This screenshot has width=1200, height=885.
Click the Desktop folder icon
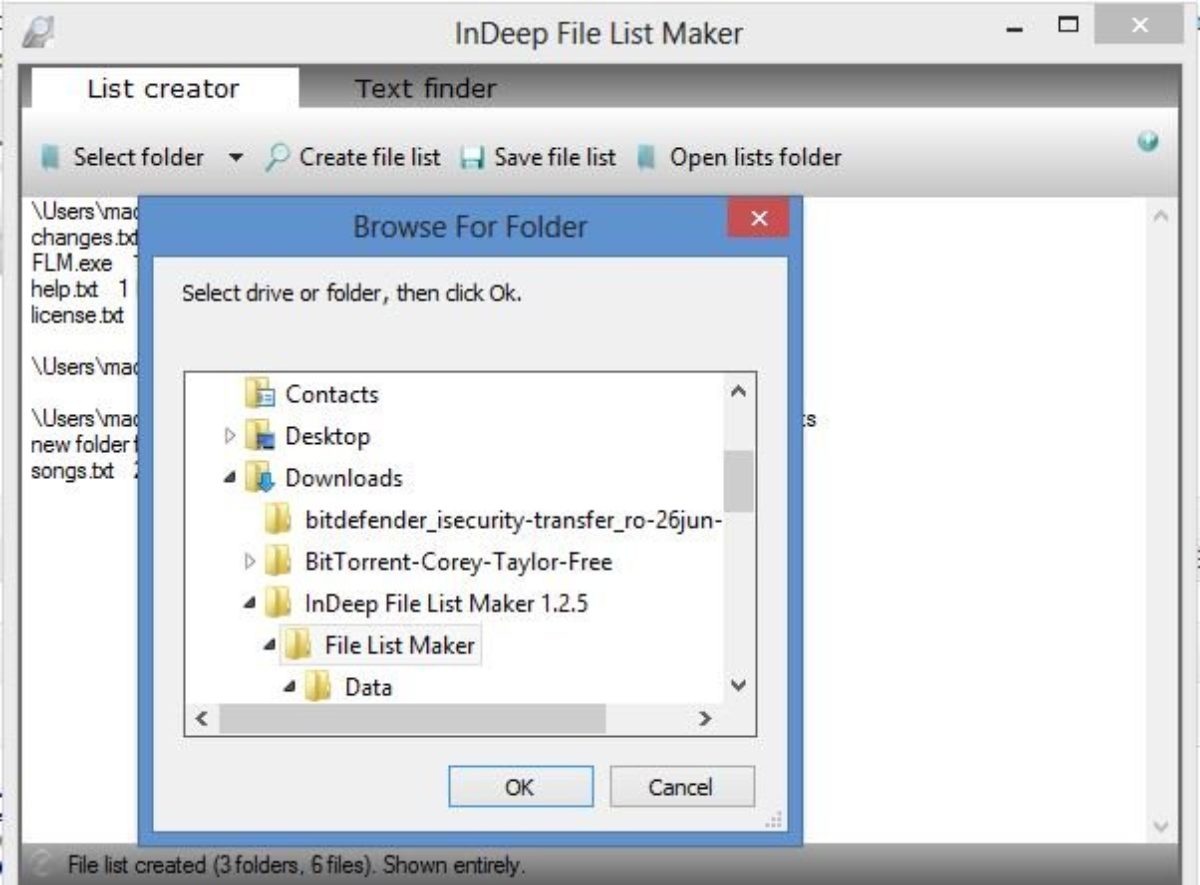260,436
